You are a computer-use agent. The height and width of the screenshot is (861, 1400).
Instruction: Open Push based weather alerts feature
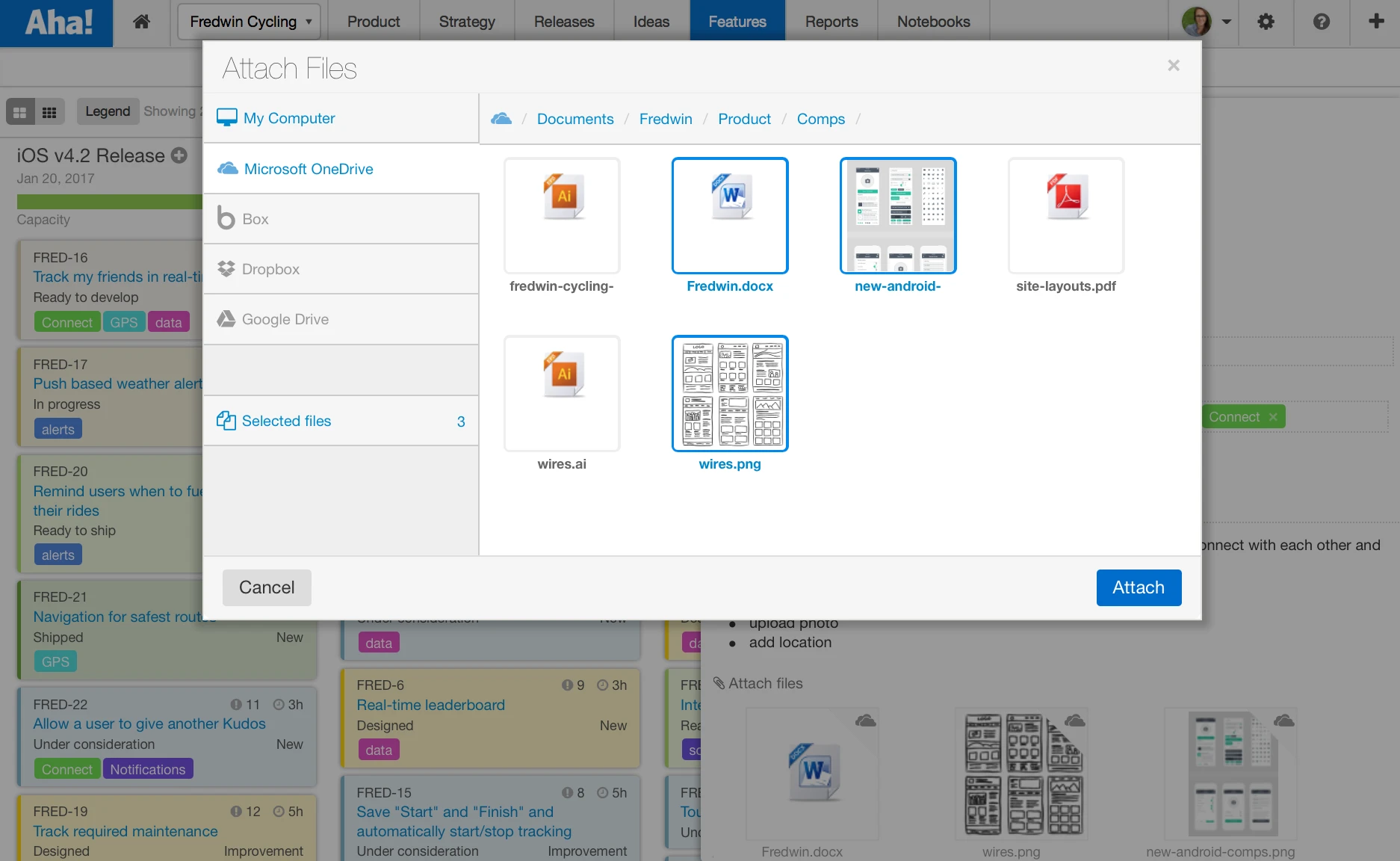[118, 383]
